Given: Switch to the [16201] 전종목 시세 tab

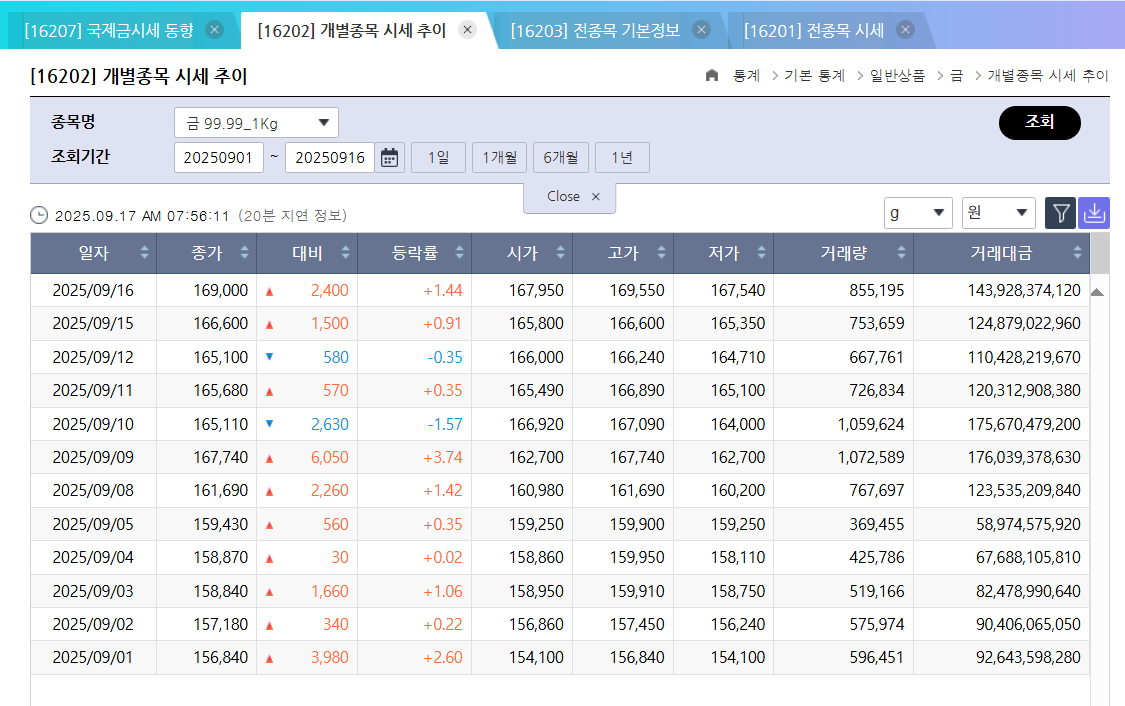Looking at the screenshot, I should (x=812, y=30).
